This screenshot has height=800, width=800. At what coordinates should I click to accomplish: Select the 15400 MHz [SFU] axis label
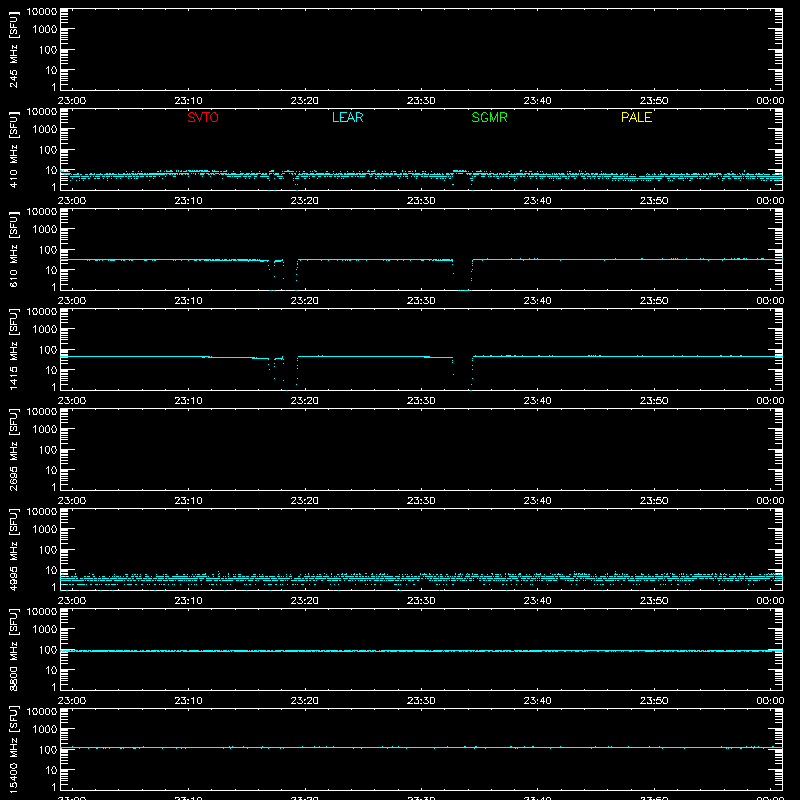point(13,749)
